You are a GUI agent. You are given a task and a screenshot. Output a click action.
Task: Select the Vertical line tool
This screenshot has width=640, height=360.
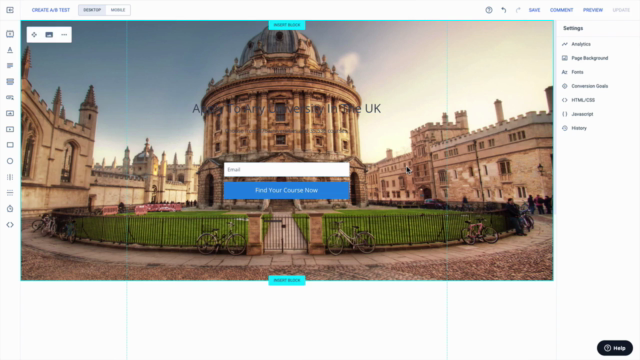click(10, 177)
